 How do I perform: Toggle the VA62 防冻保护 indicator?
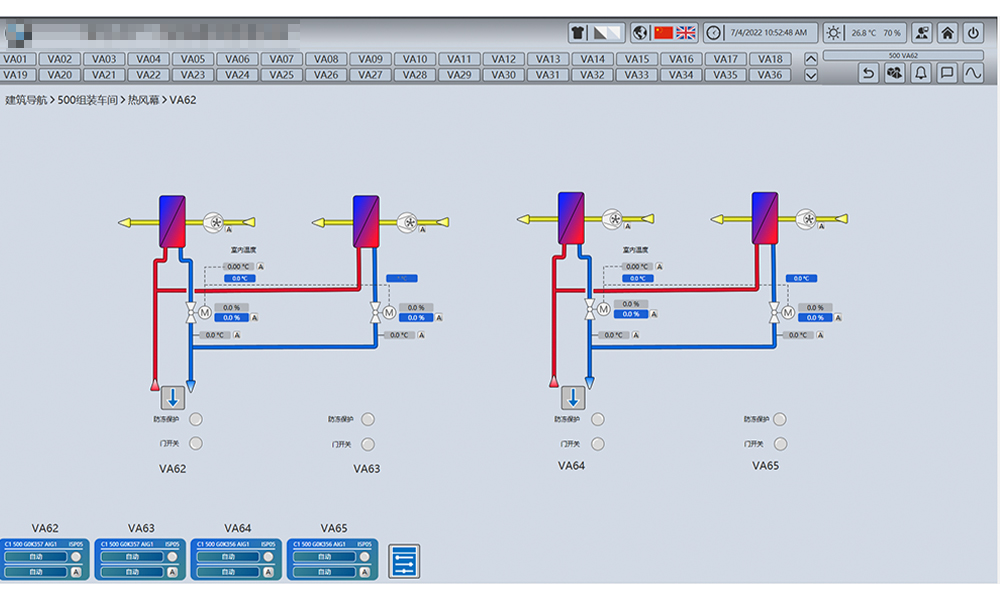[196, 420]
